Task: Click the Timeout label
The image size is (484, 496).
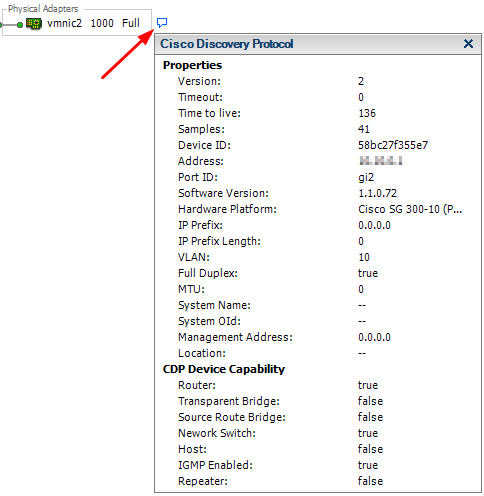Action: tap(200, 97)
